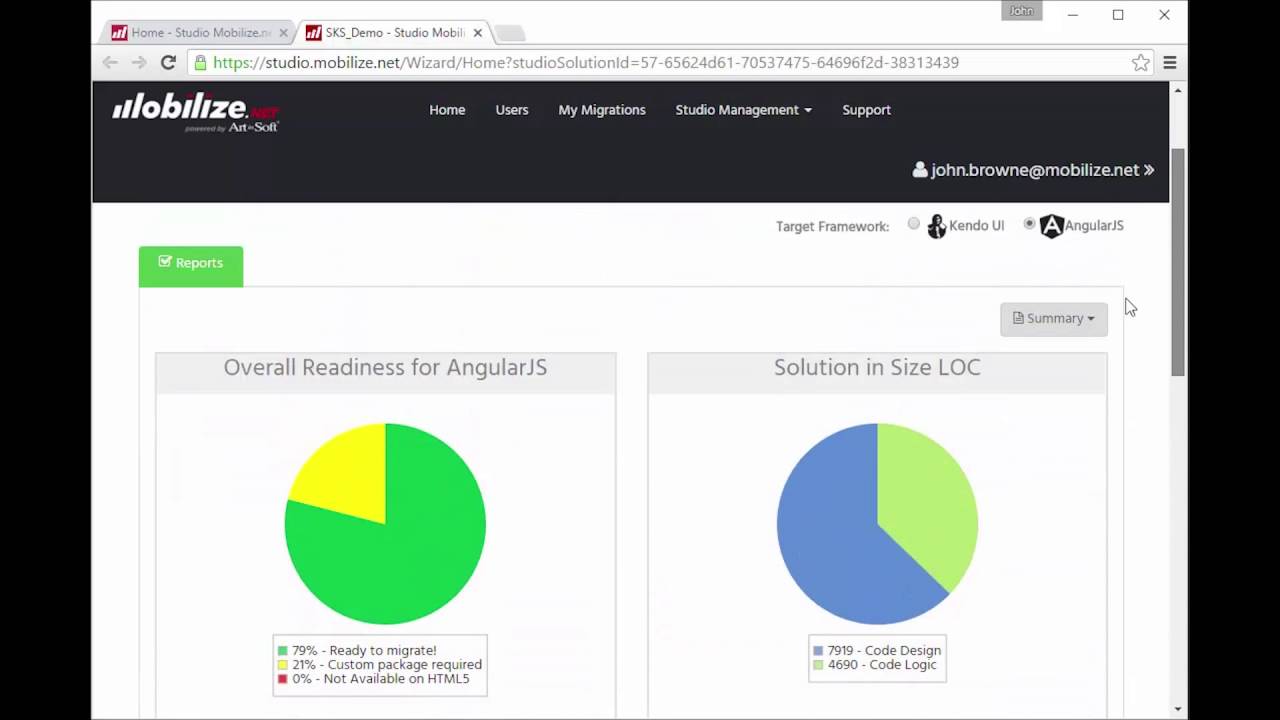This screenshot has height=720, width=1280.
Task: Click the yellow Custom package required swatch
Action: click(x=283, y=665)
